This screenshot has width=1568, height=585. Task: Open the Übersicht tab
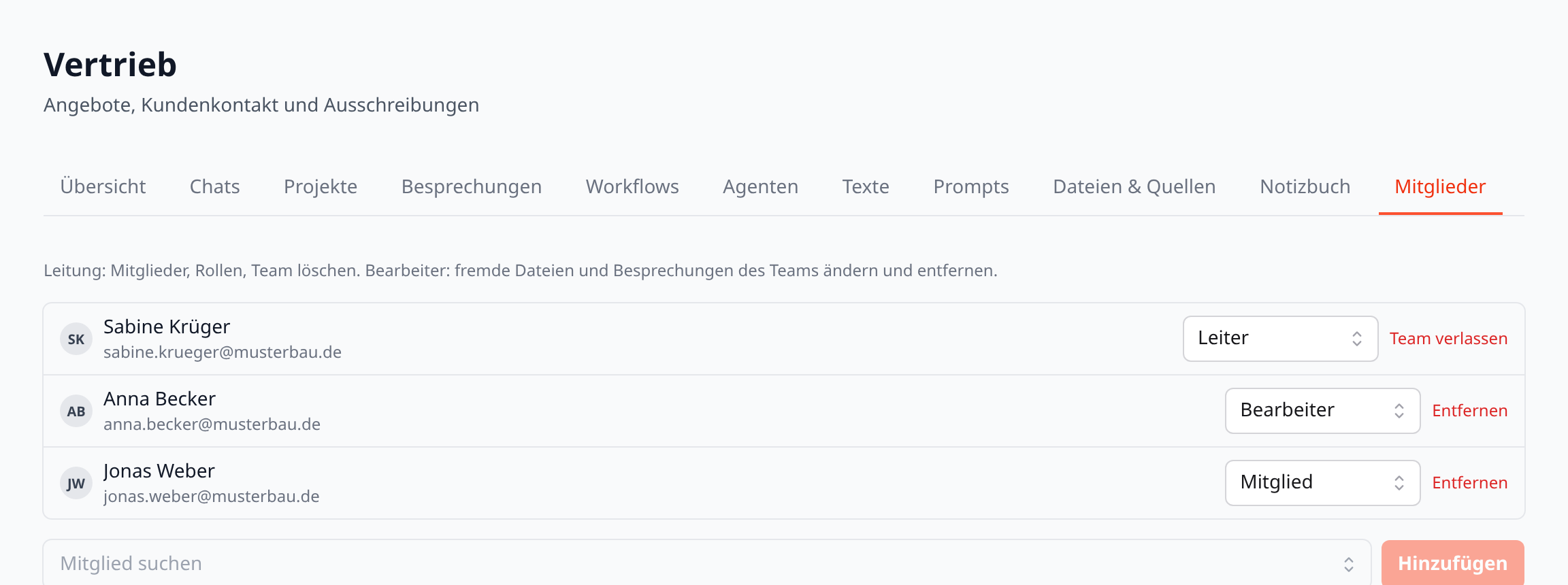click(103, 186)
